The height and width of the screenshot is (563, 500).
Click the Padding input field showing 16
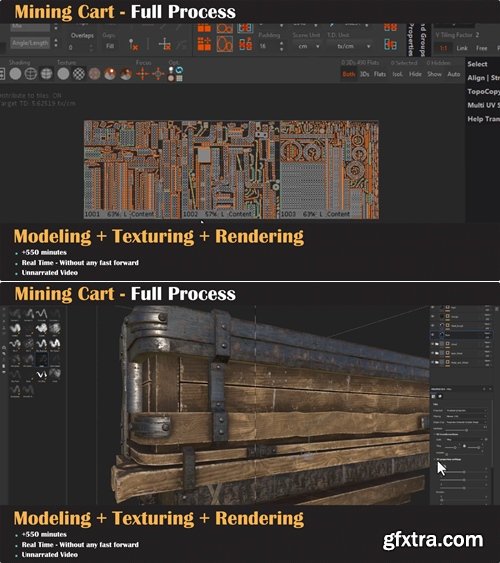click(268, 46)
